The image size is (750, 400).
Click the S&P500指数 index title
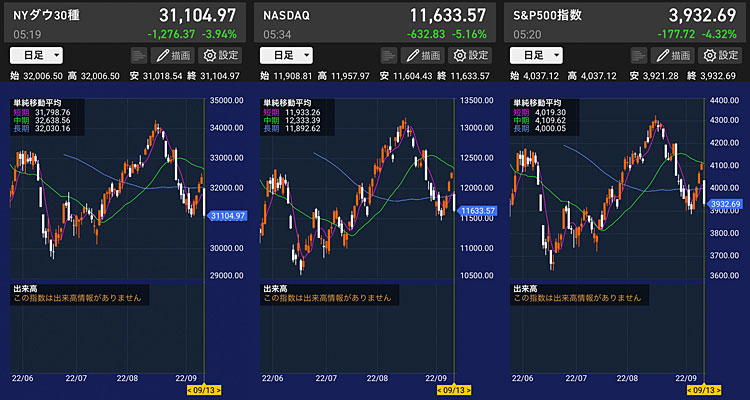548,15
